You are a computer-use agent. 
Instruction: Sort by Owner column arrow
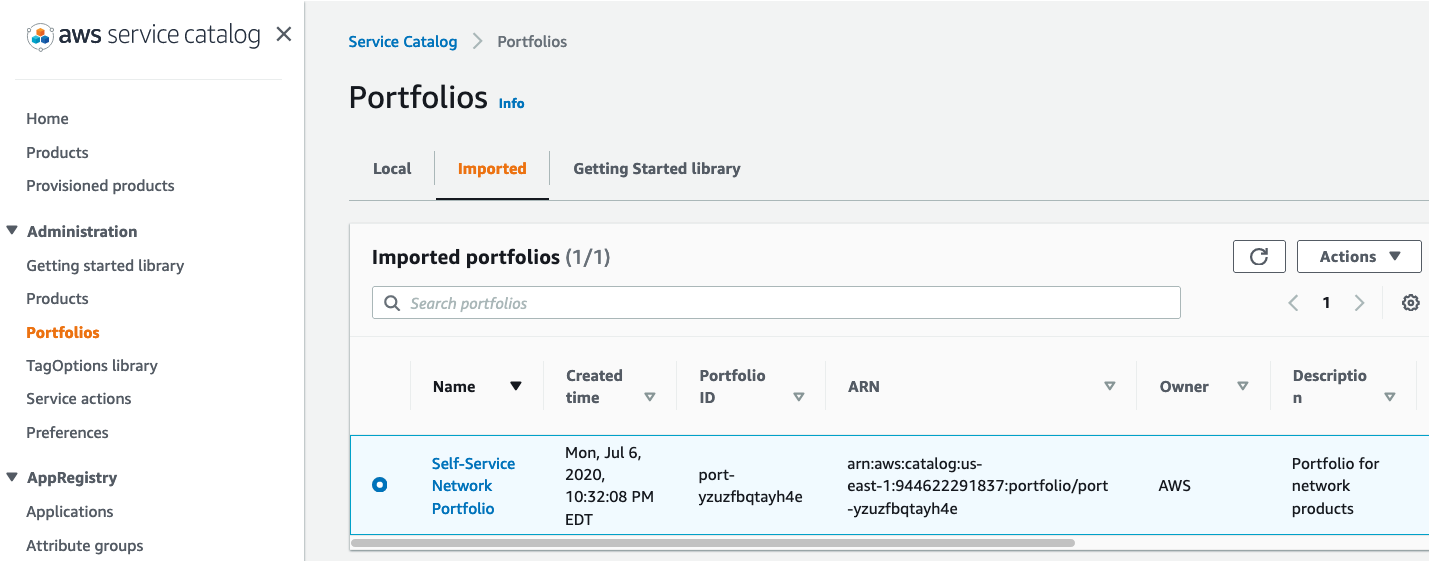pos(1242,386)
